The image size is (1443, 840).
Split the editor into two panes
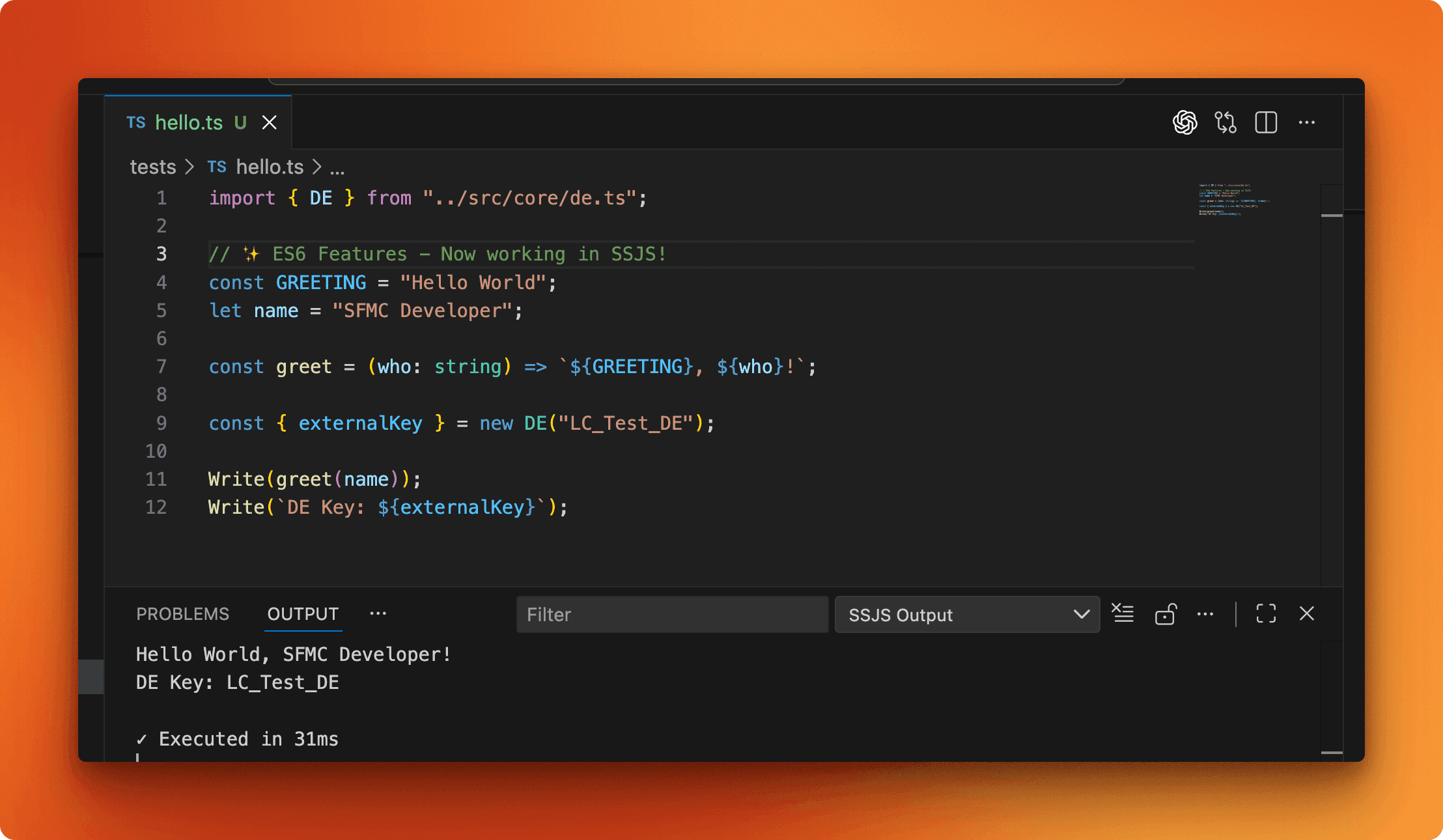click(x=1266, y=122)
